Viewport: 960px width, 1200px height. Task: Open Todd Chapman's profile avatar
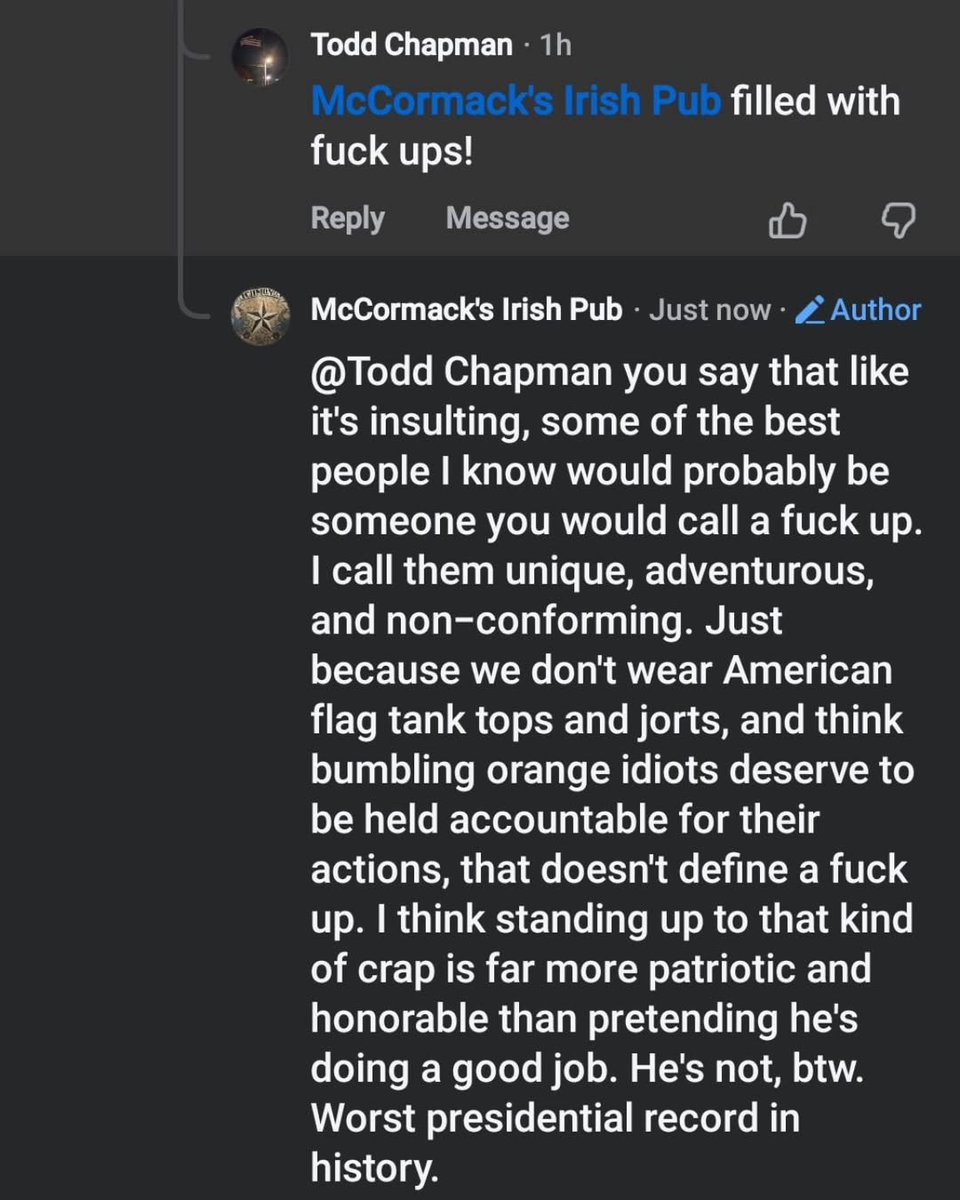[260, 59]
